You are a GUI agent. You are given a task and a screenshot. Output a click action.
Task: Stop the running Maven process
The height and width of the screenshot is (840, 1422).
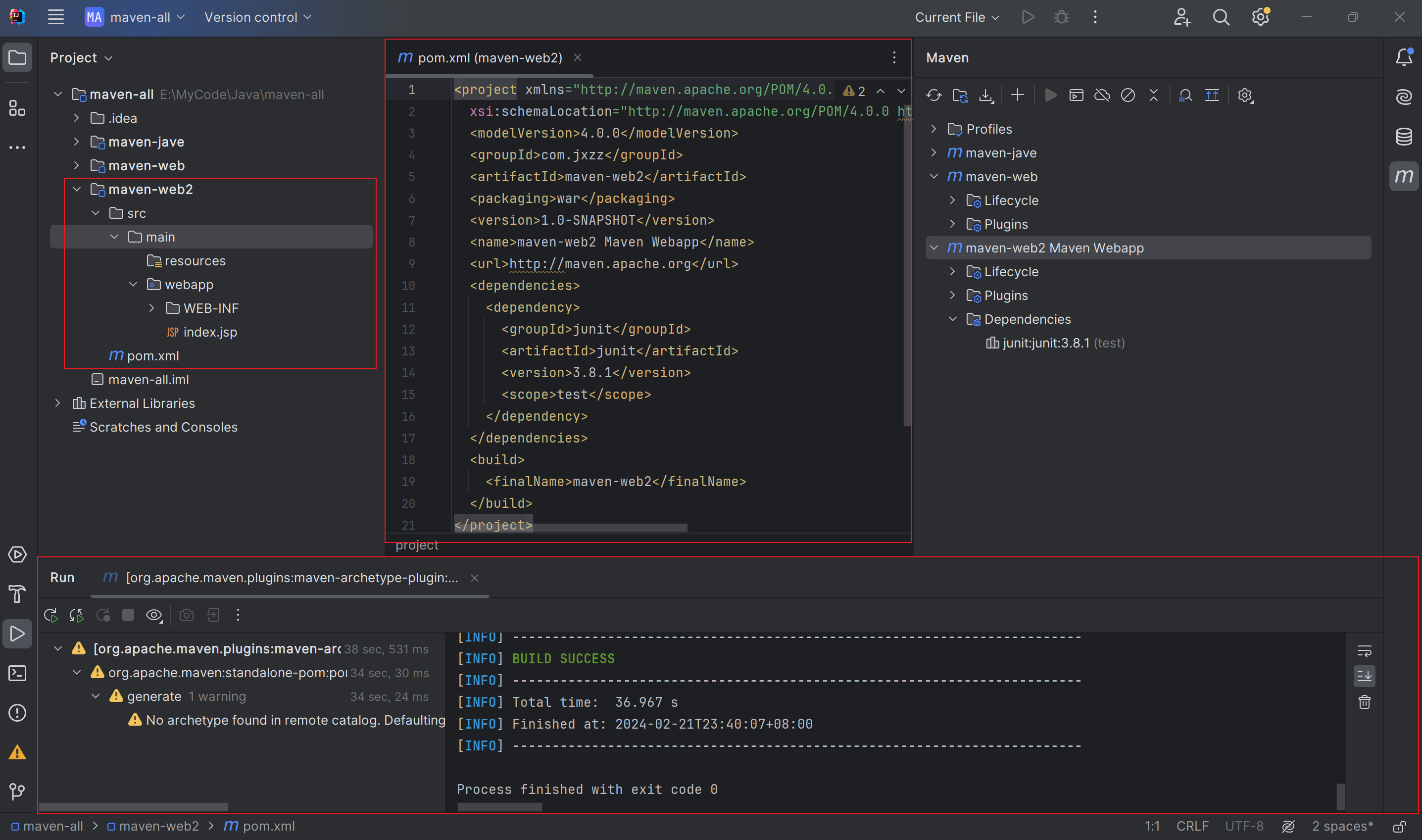129,615
